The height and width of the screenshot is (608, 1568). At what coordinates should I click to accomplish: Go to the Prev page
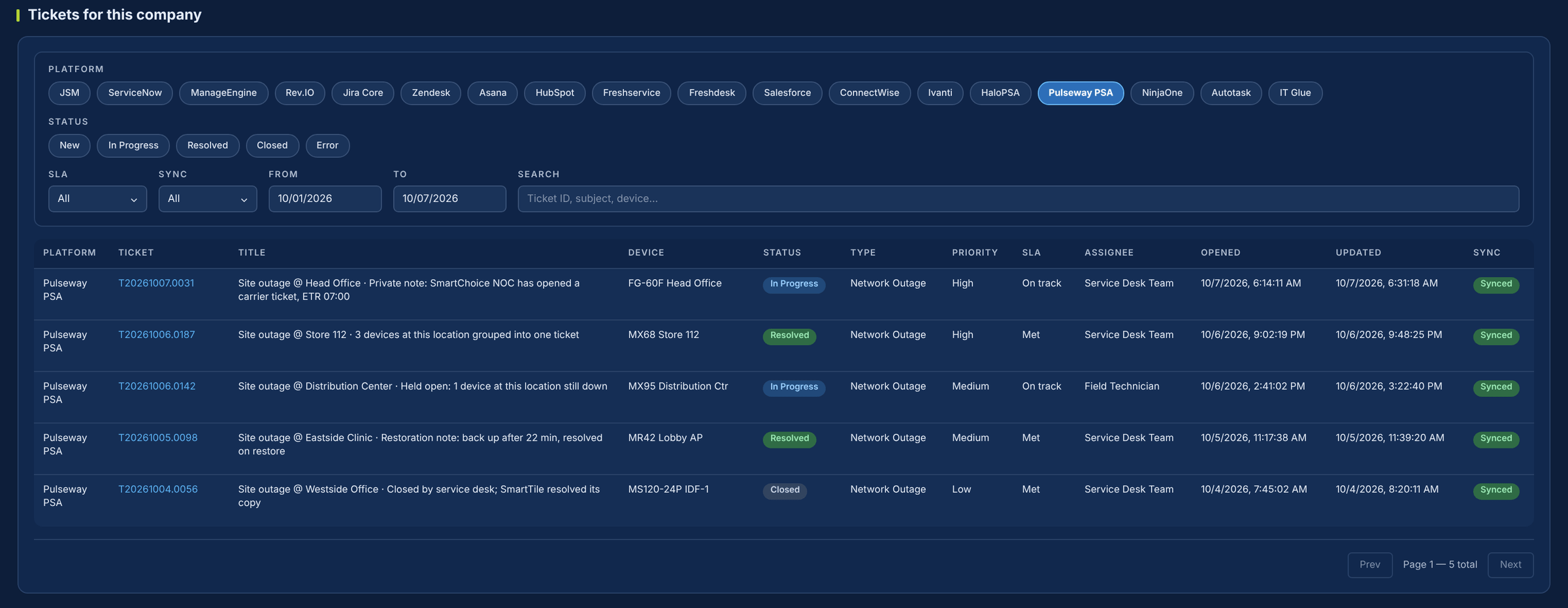[1370, 565]
